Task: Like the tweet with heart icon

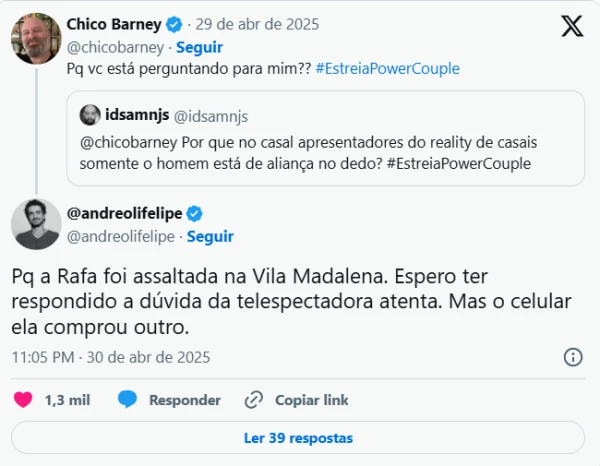Action: point(23,400)
